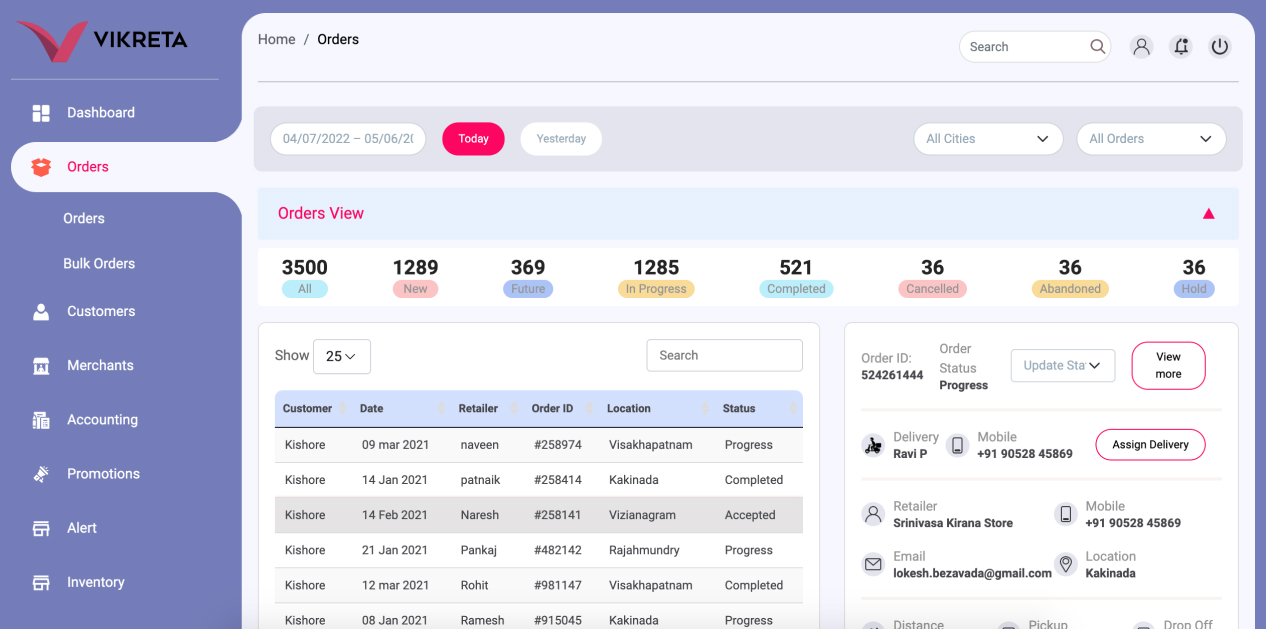Click the search magnifier icon
Viewport: 1266px width, 629px height.
click(x=1097, y=47)
